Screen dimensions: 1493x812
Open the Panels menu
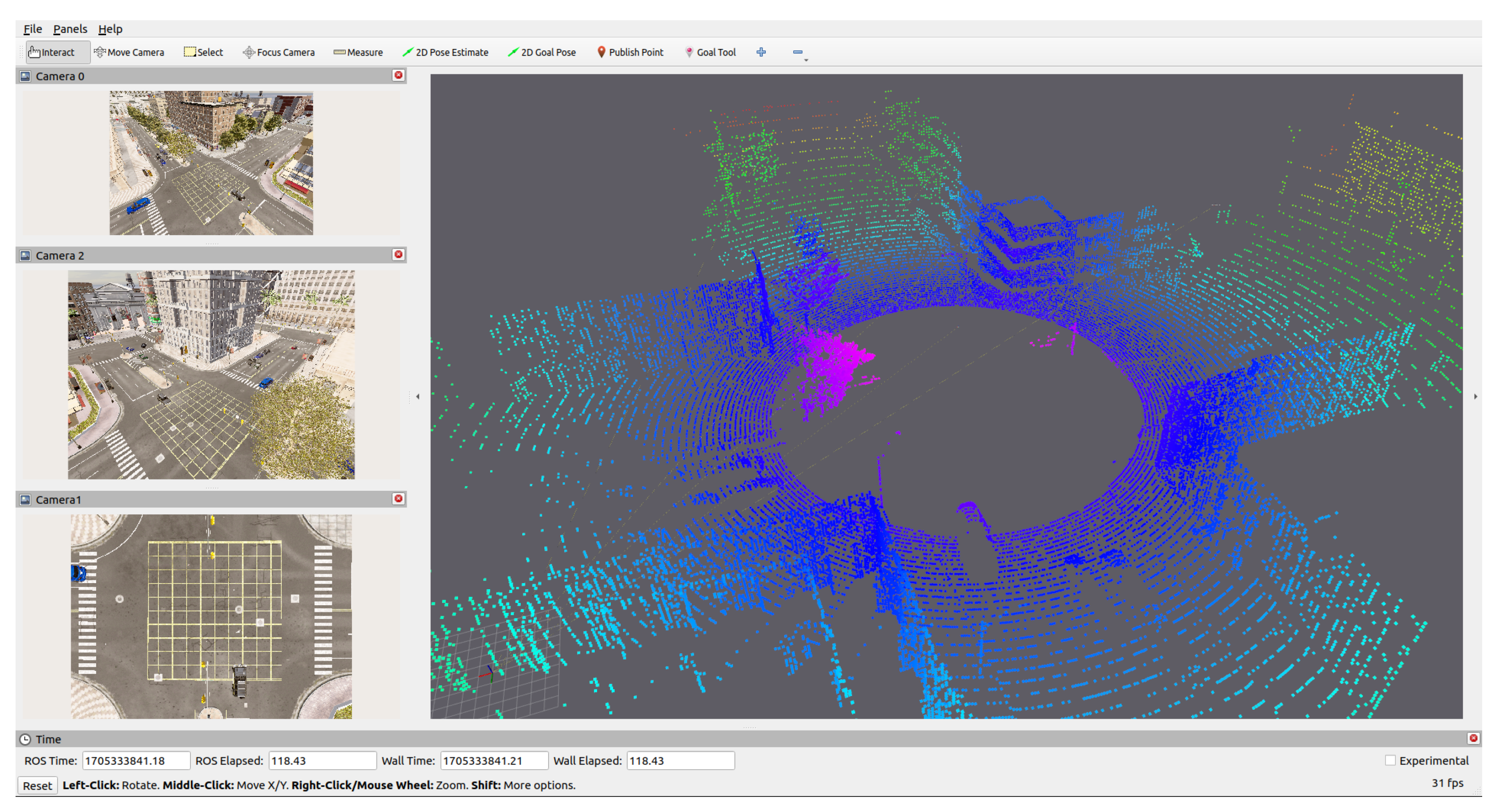click(70, 29)
